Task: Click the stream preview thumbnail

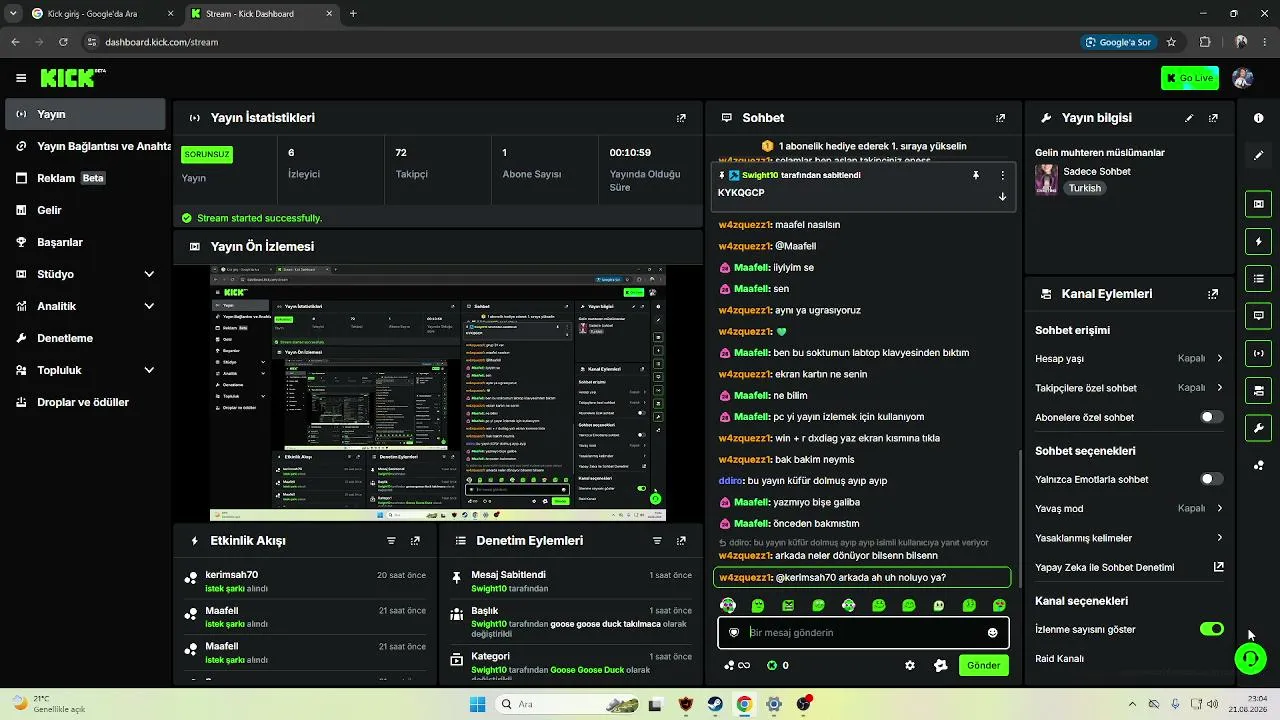Action: [438, 393]
